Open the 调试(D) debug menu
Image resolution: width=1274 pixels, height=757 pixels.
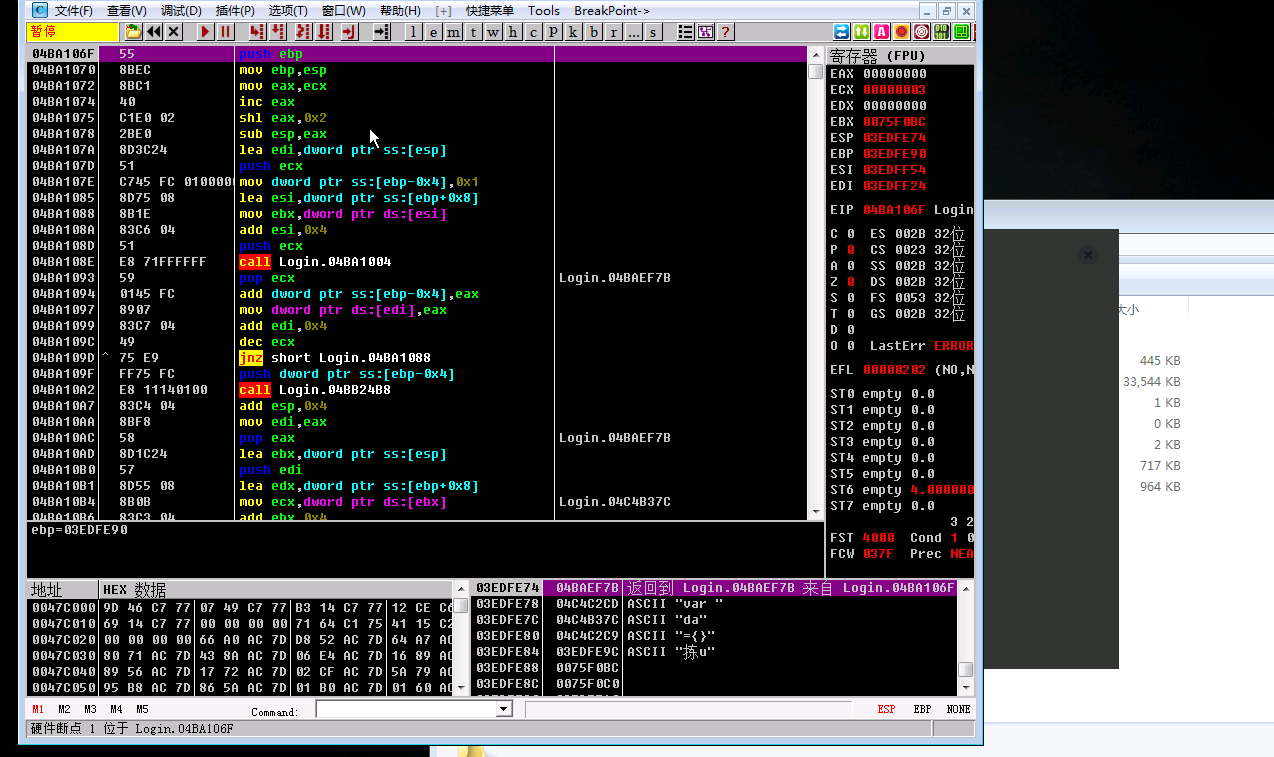pos(181,11)
